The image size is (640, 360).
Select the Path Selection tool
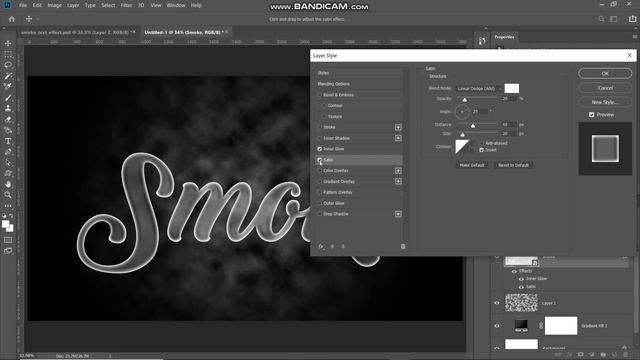pos(8,162)
